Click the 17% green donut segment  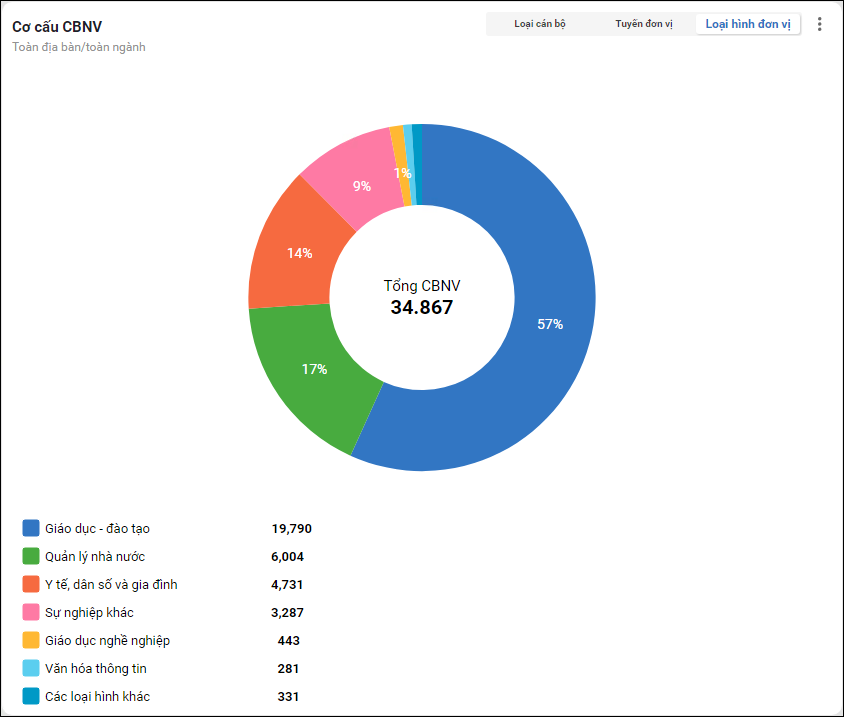point(314,370)
